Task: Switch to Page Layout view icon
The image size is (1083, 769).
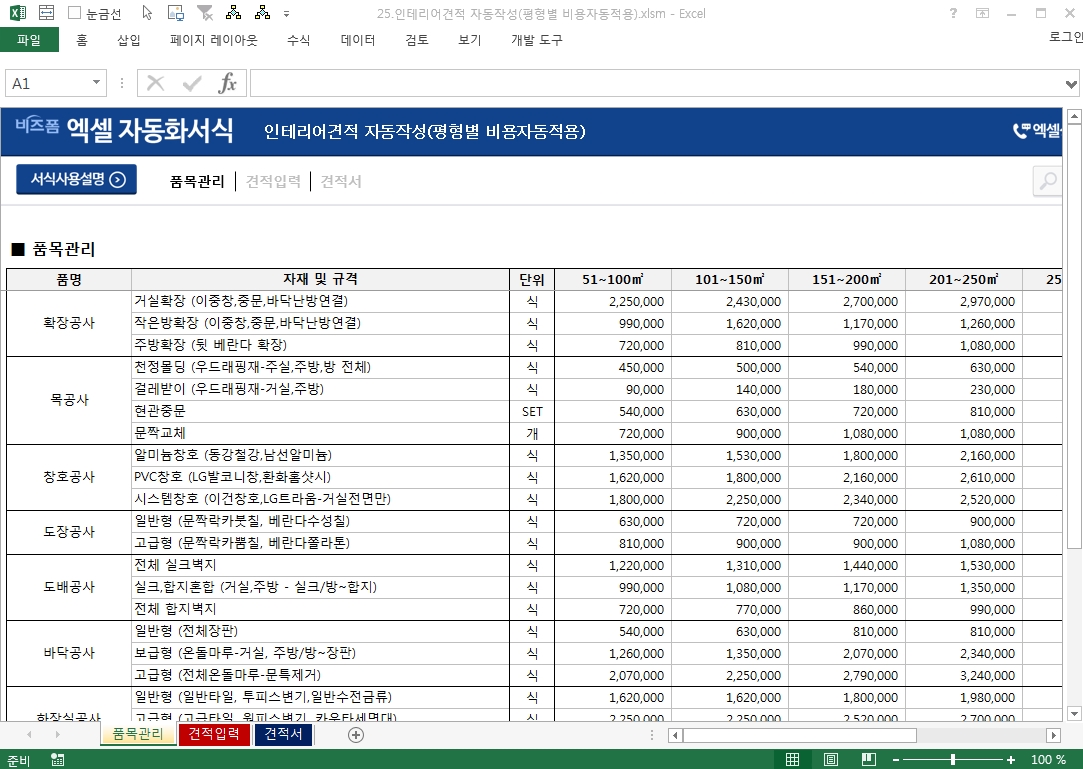Action: tap(830, 760)
